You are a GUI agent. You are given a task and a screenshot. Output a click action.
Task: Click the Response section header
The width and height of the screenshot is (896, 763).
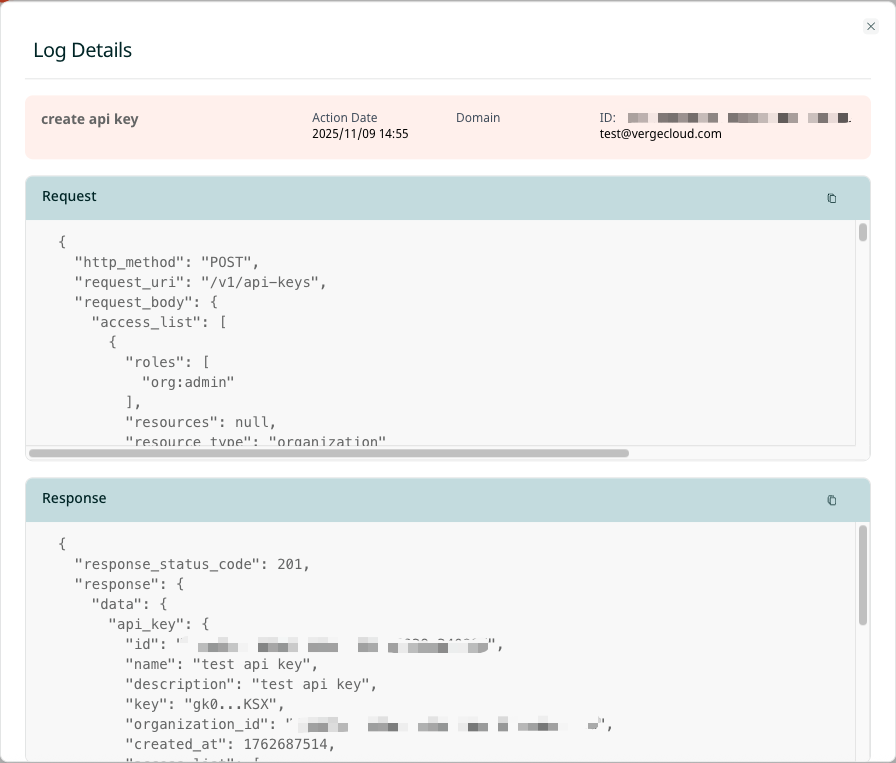74,499
